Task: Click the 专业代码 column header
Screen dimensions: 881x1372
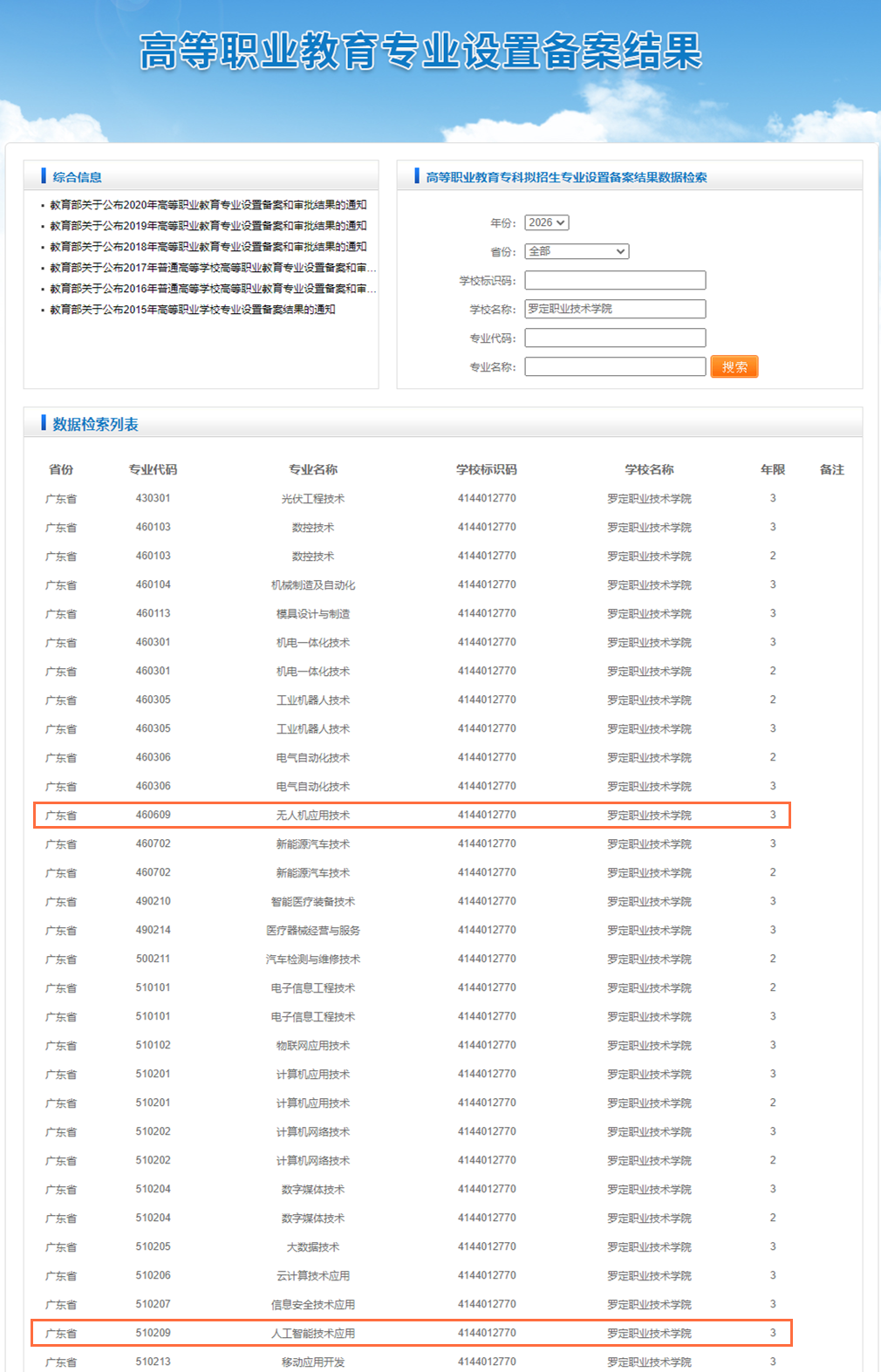Action: pos(153,469)
